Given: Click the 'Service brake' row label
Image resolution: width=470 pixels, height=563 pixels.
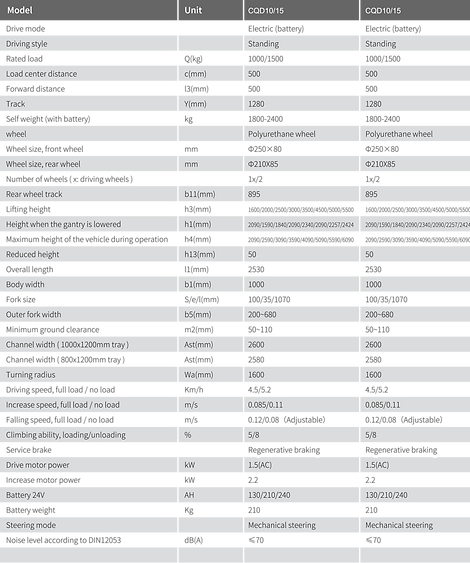Looking at the screenshot, I should point(29,450).
